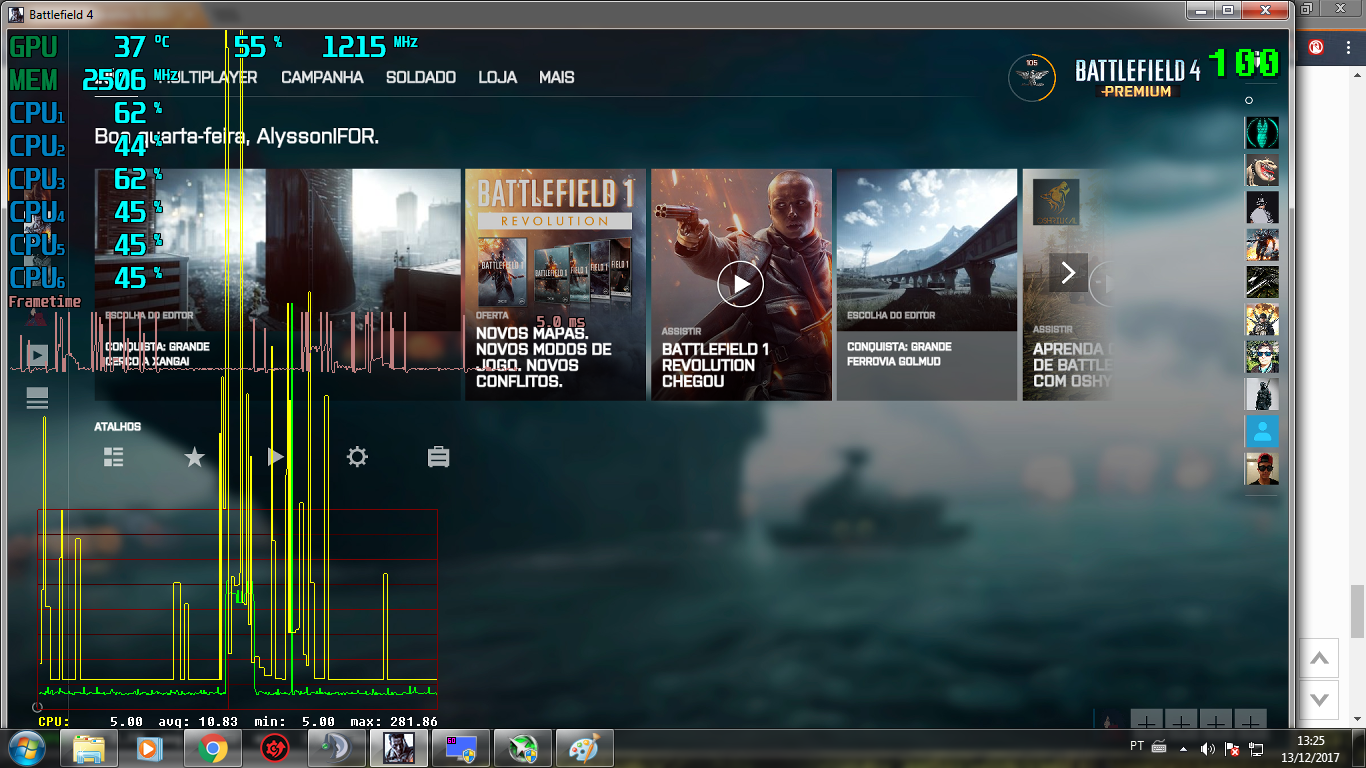Click the large down chevron button in Chrome
Screen dimensions: 1366x768
tap(1319, 698)
